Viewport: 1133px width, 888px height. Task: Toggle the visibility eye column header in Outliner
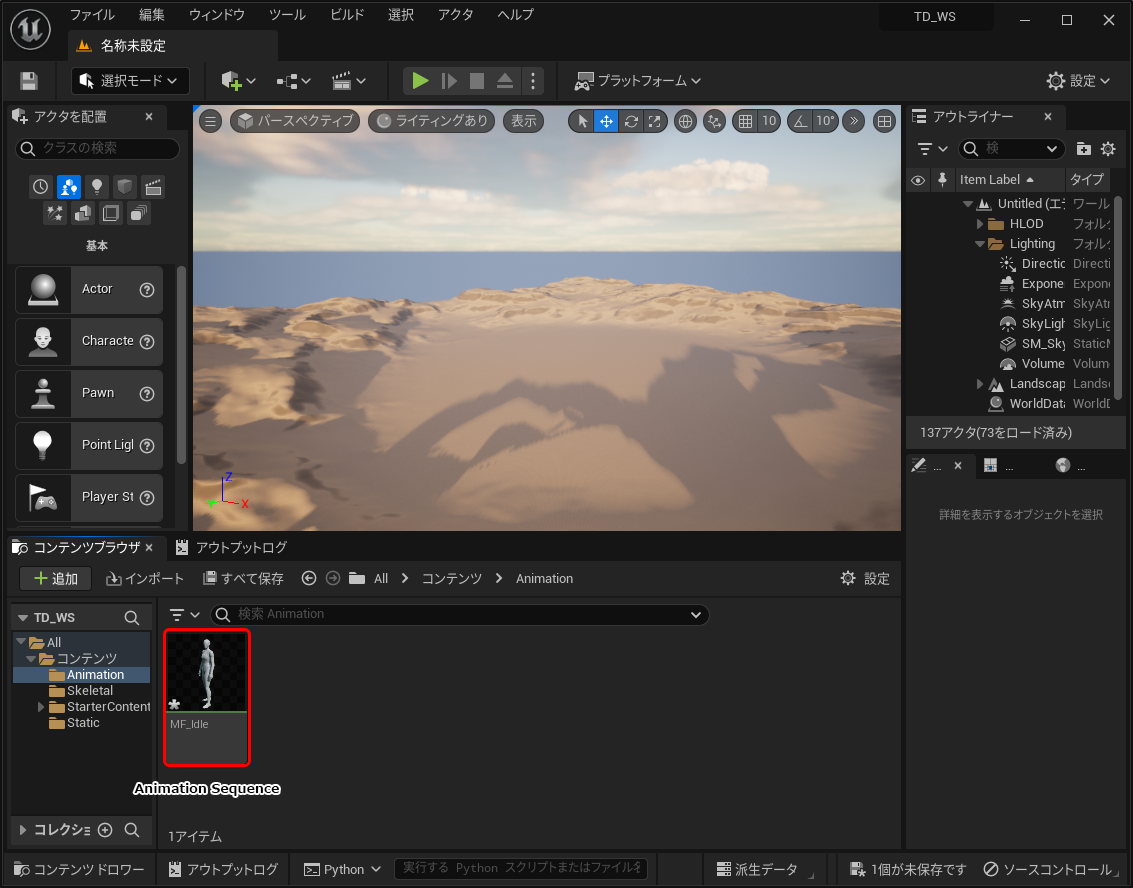point(918,180)
